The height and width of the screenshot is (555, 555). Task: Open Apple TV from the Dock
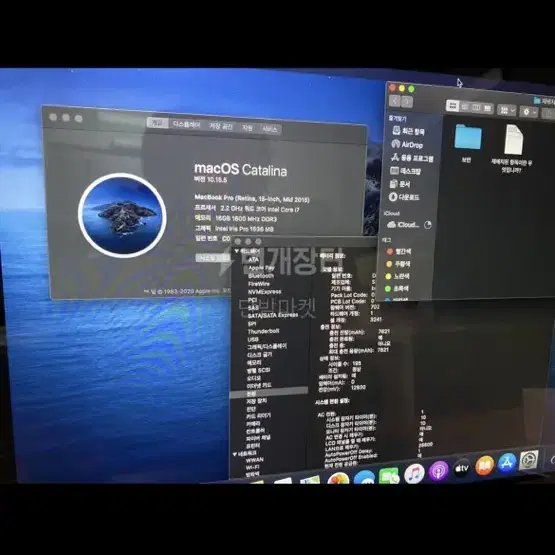[x=462, y=468]
